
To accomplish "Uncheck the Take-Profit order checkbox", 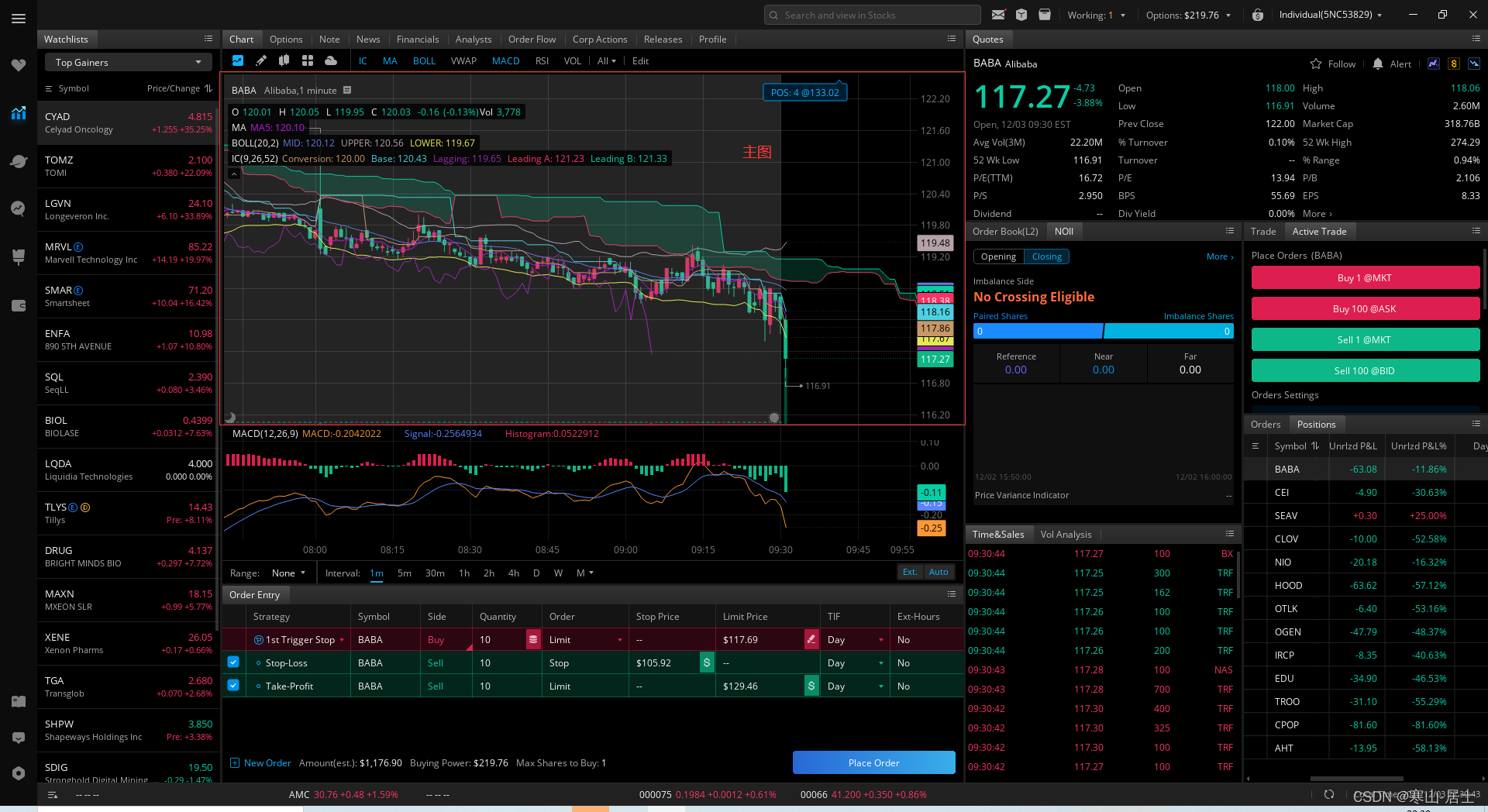I will pos(233,686).
